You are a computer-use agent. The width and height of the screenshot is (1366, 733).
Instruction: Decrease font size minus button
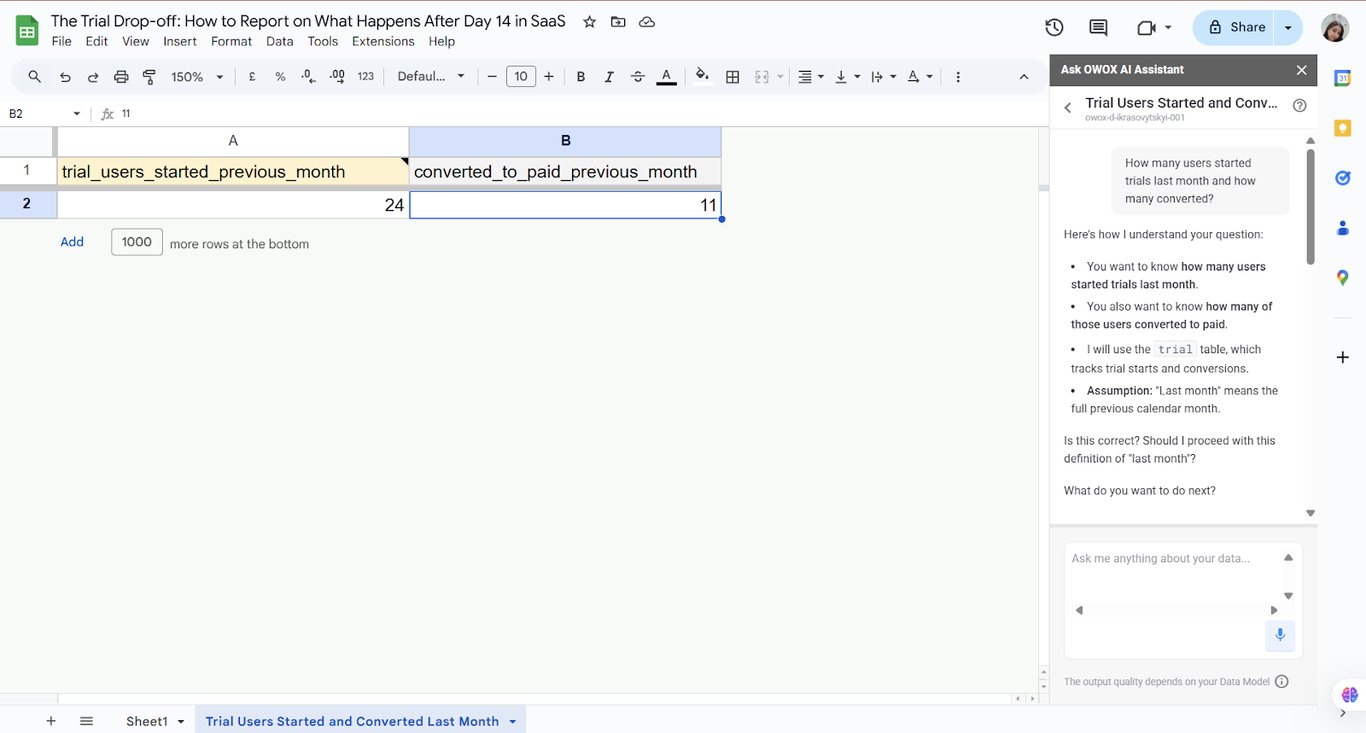pyautogui.click(x=492, y=76)
